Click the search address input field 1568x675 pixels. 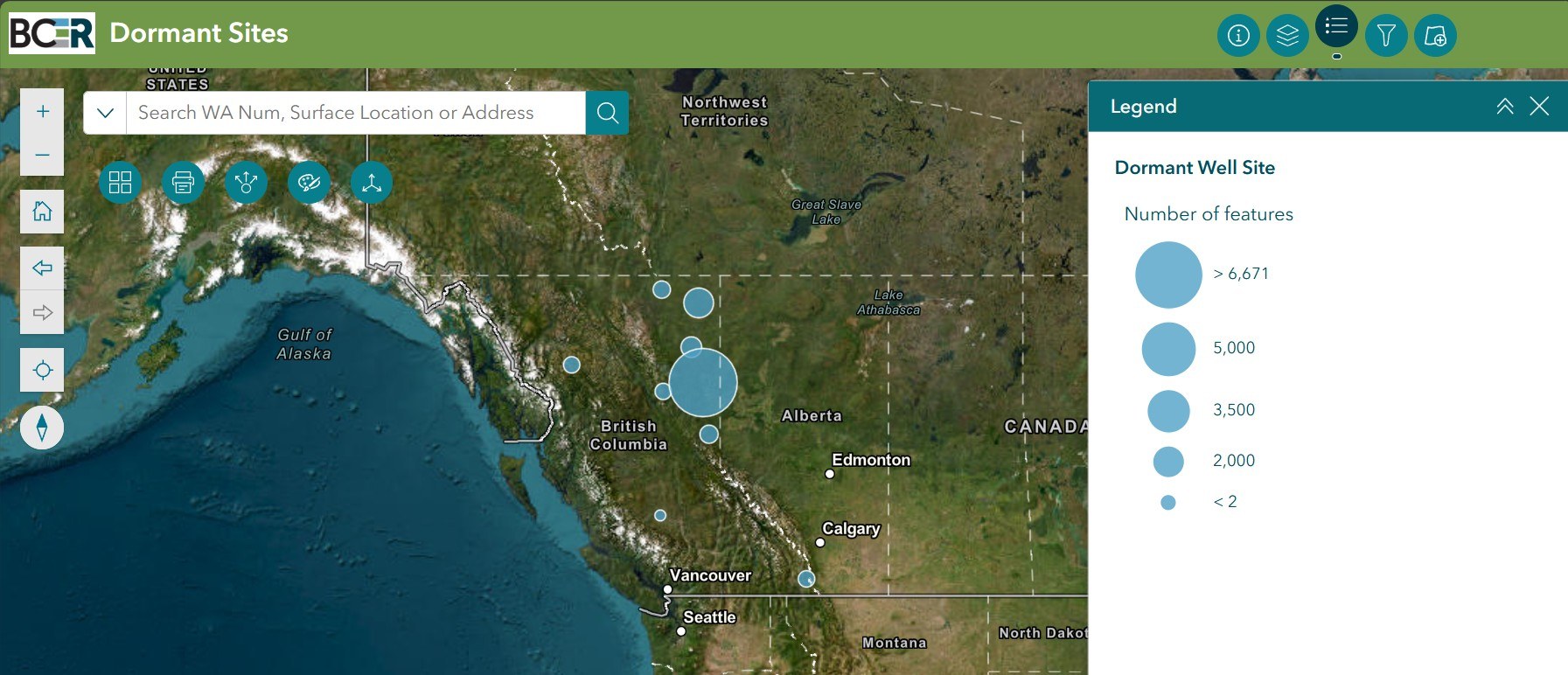click(x=355, y=113)
